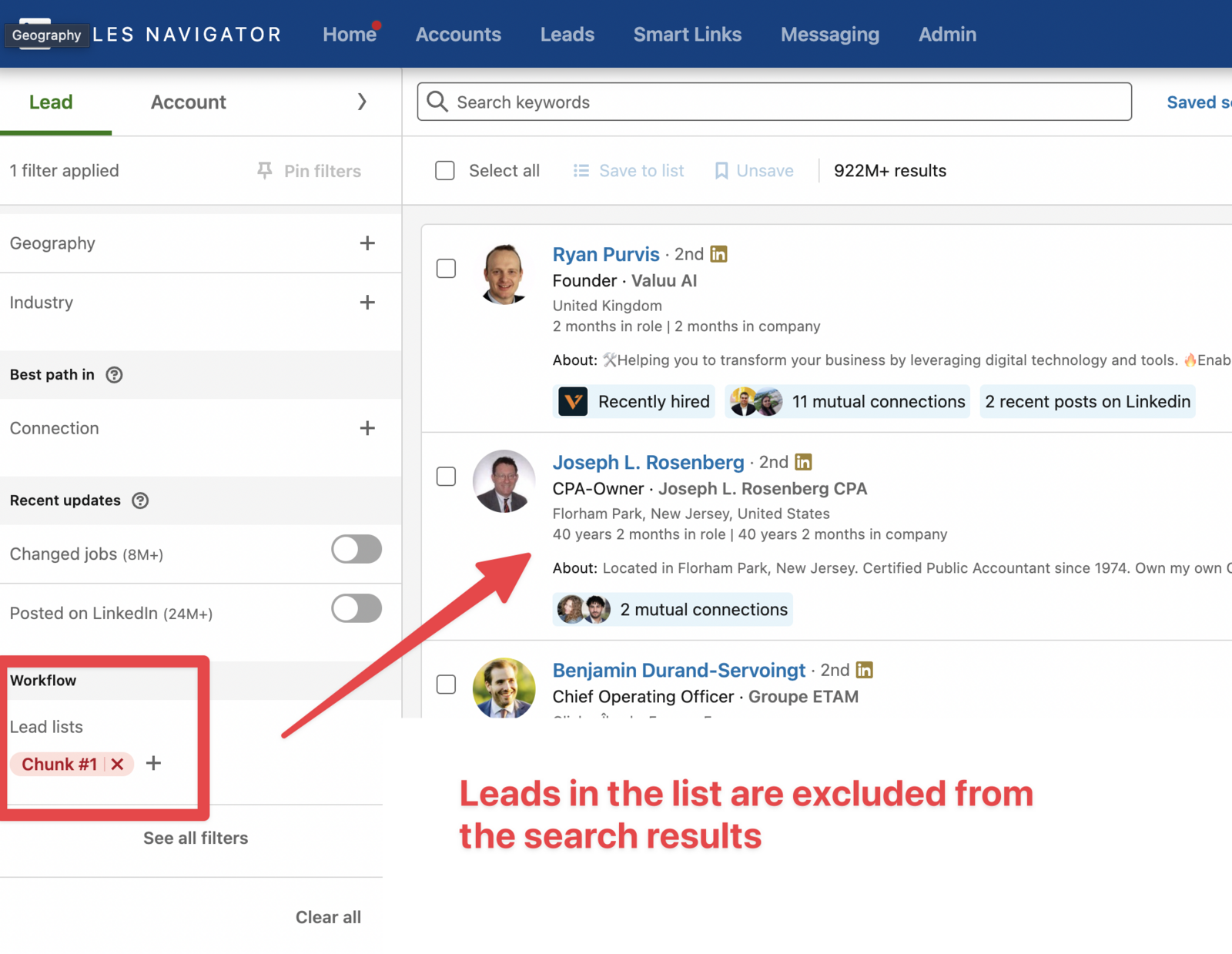Open the Valuu AI company link
Viewport: 1232px width, 954px height.
point(664,281)
